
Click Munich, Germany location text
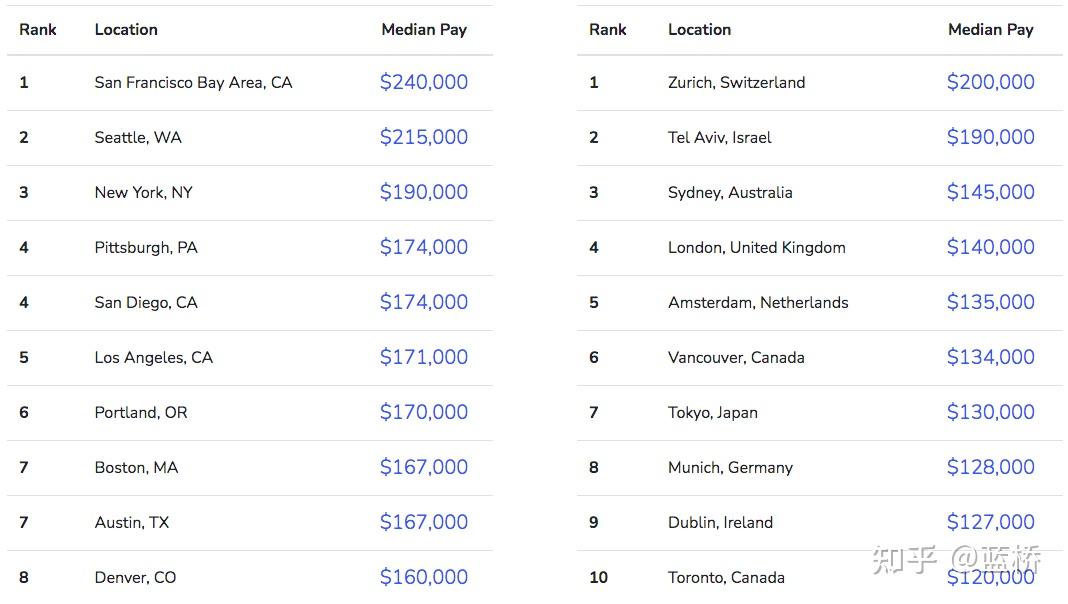click(730, 468)
